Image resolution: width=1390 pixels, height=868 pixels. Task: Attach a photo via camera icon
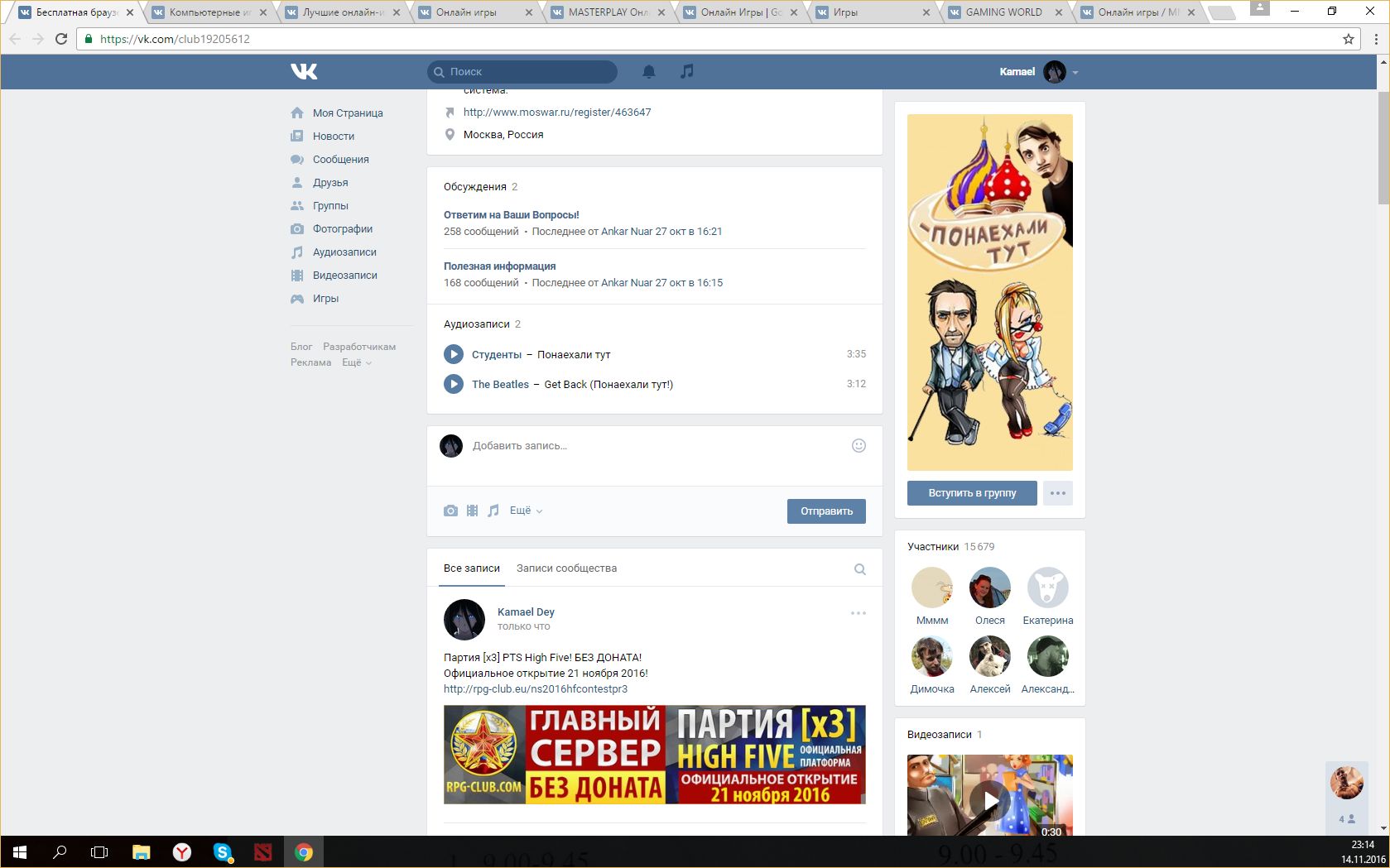[x=450, y=511]
